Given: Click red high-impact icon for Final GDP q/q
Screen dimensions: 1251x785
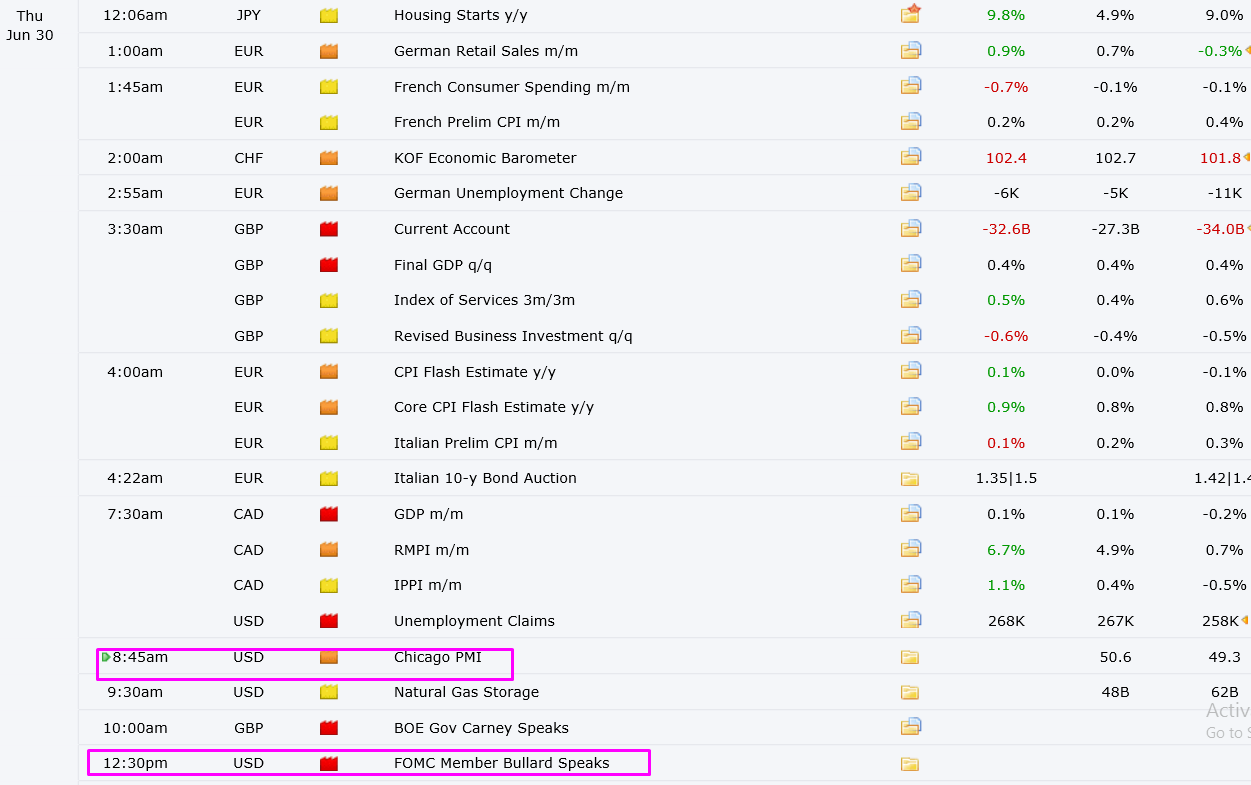Looking at the screenshot, I should (329, 265).
